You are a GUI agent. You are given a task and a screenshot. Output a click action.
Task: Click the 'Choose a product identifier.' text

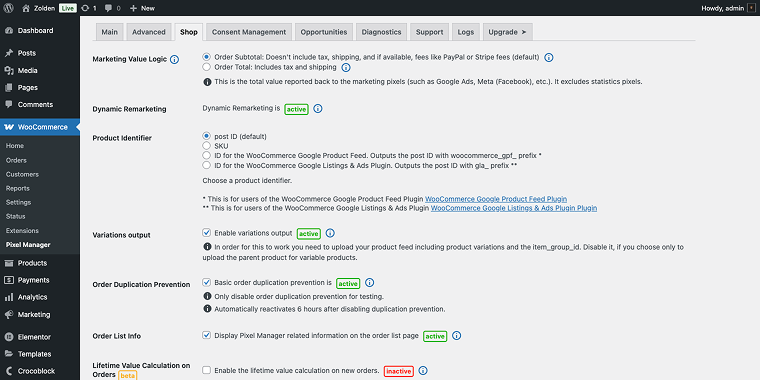(x=247, y=180)
